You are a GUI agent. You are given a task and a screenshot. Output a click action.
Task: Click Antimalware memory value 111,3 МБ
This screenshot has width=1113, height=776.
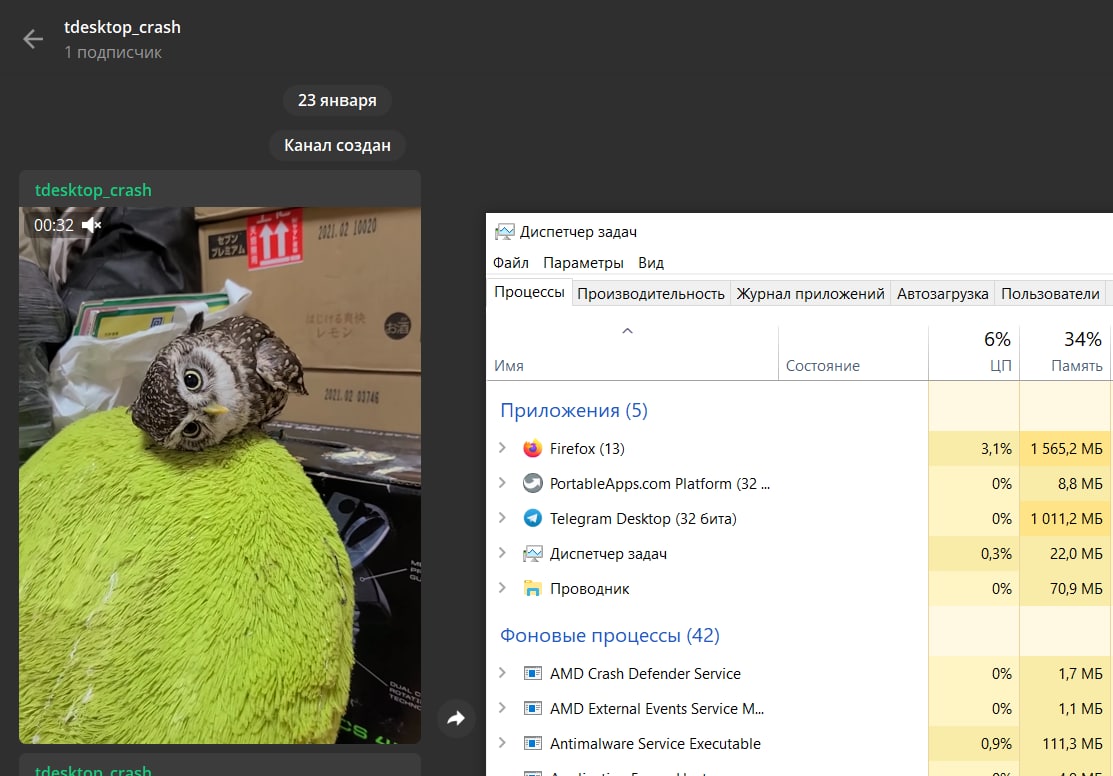pyautogui.click(x=1073, y=743)
